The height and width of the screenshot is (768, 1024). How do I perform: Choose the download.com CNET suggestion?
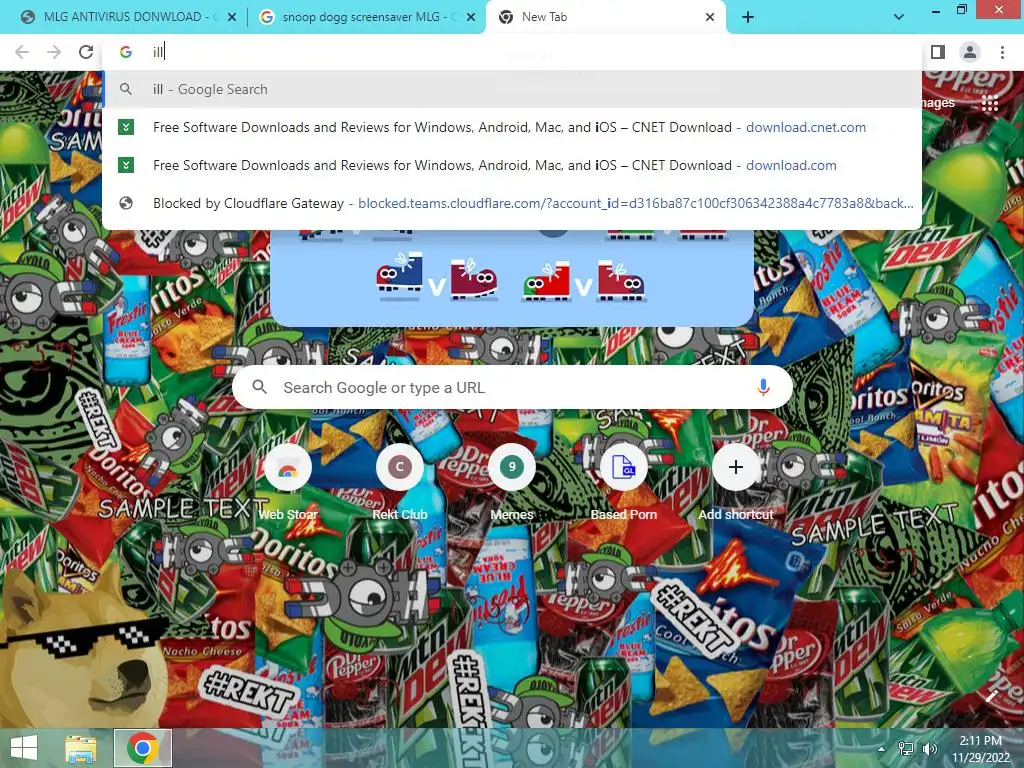tap(512, 165)
